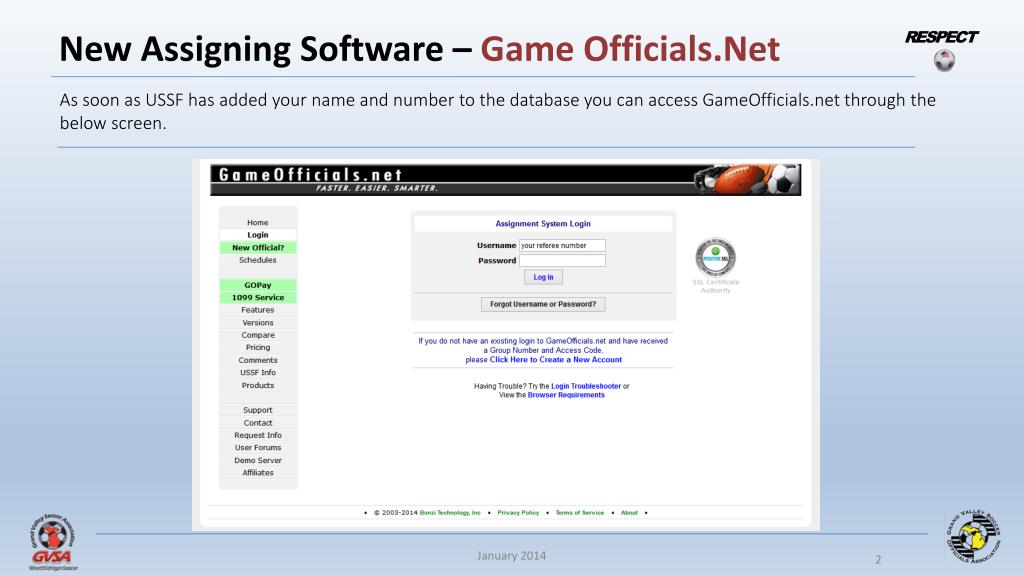The height and width of the screenshot is (576, 1024).
Task: Open the 1099 Service menu item
Action: point(258,298)
